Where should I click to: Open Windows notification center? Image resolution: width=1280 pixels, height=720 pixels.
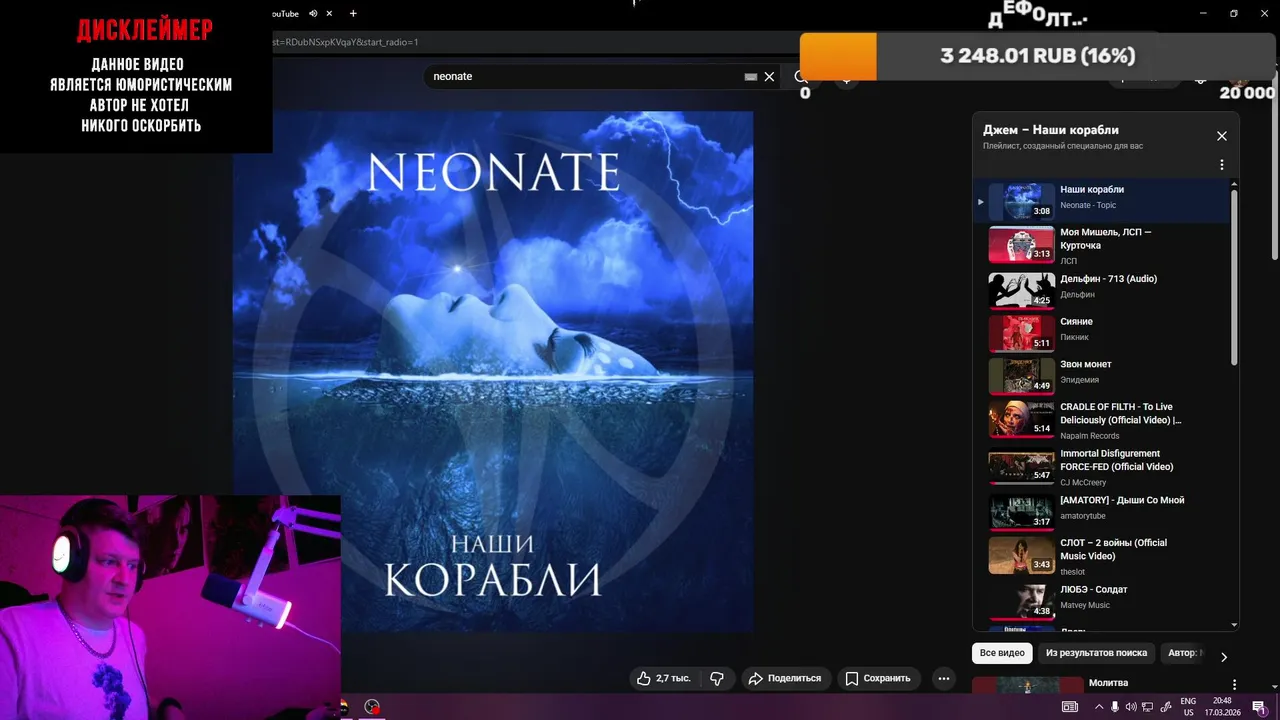pyautogui.click(x=1259, y=707)
